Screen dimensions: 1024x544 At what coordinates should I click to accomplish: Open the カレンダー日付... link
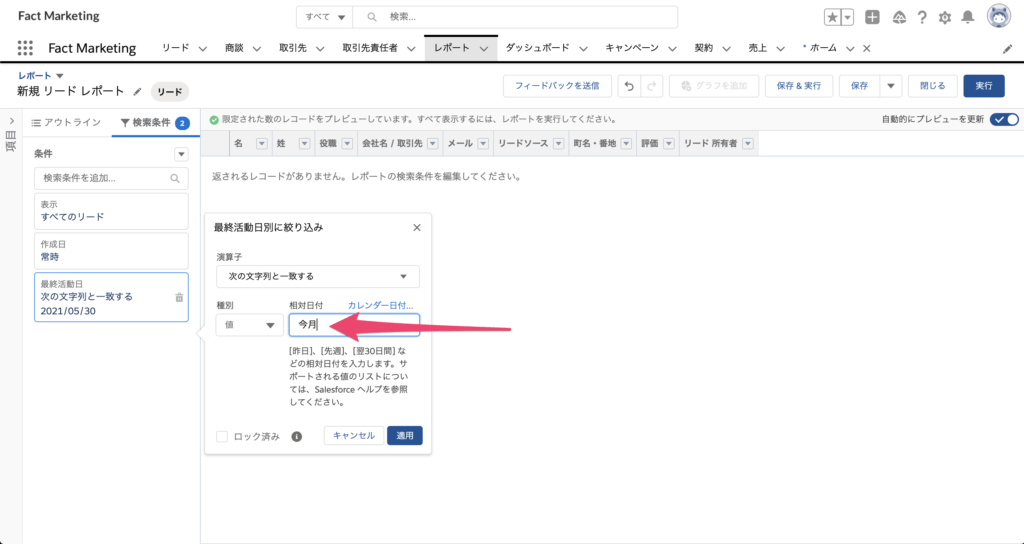click(381, 306)
